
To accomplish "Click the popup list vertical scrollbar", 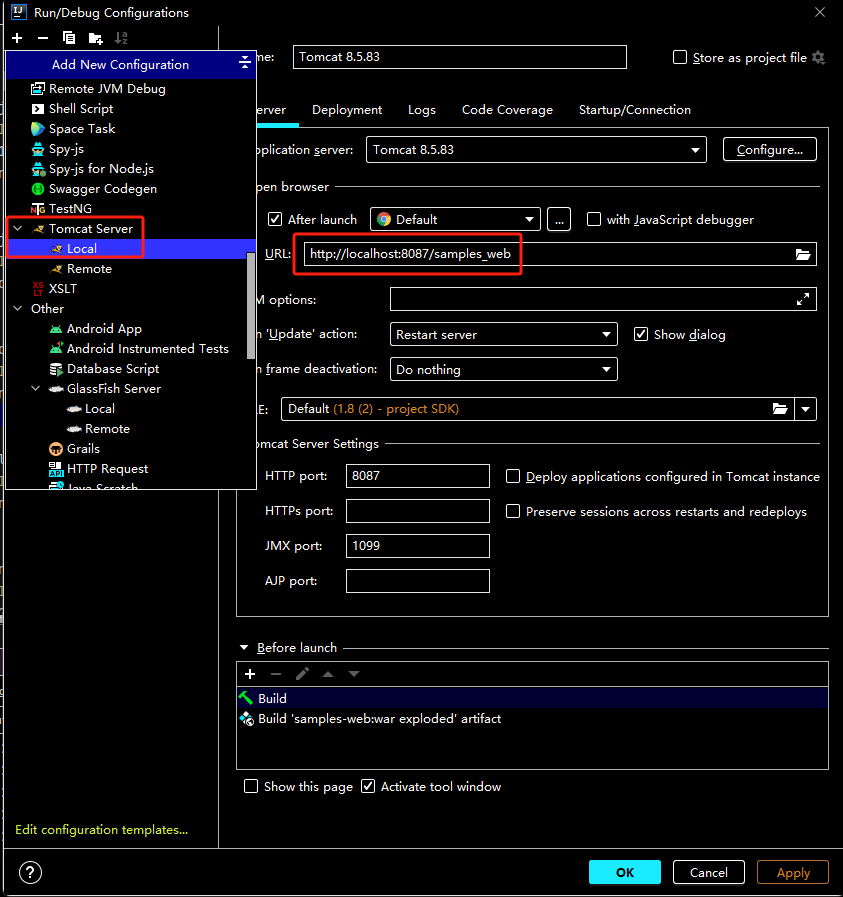I will coord(250,306).
